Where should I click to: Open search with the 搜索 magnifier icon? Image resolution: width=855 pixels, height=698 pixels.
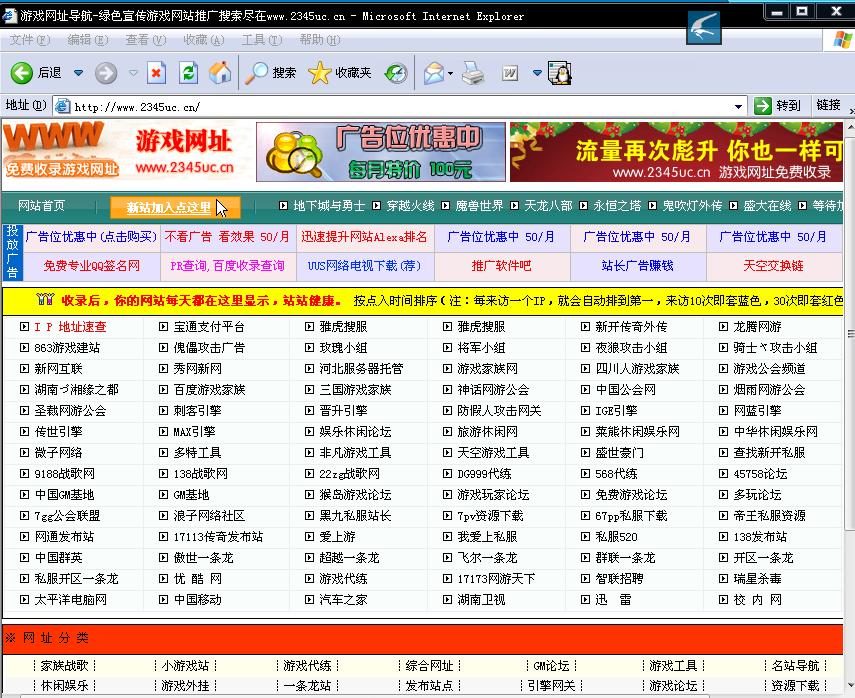(256, 72)
